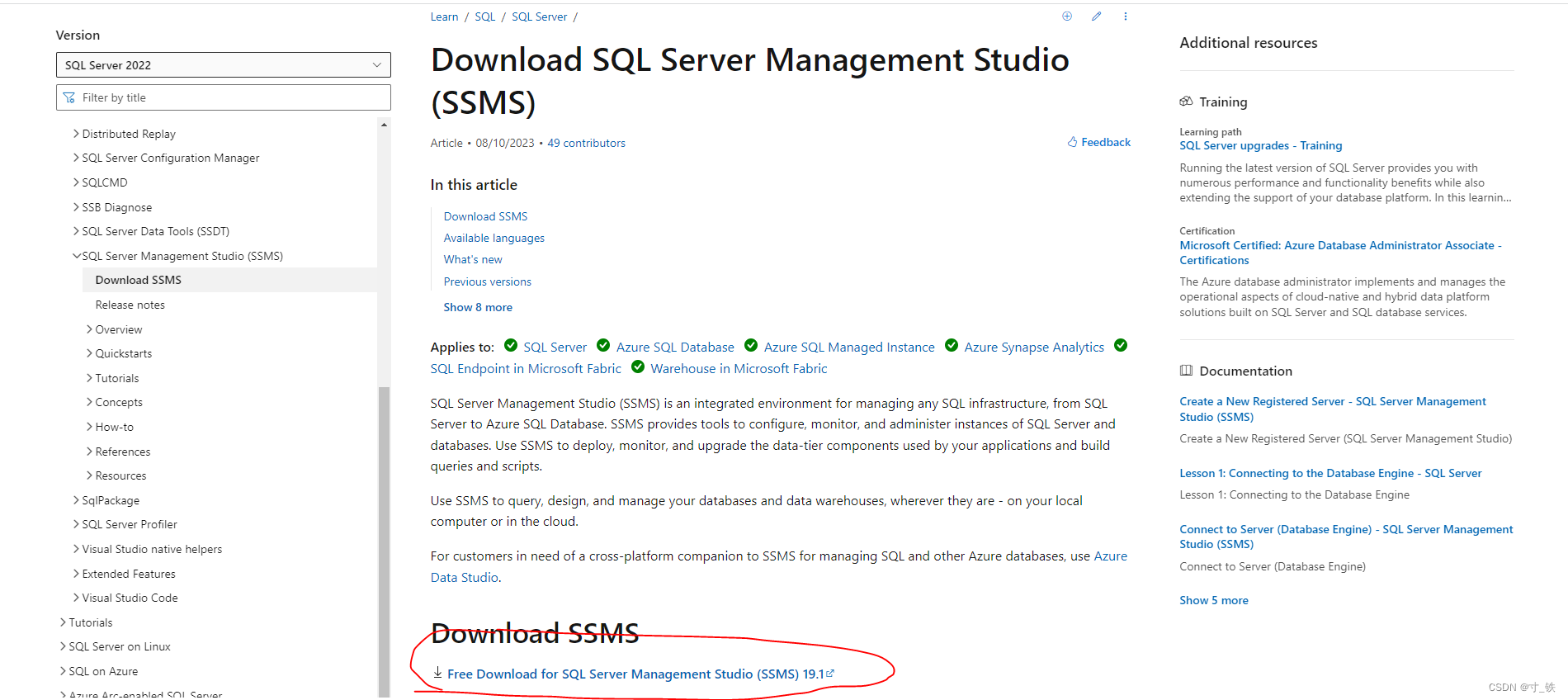Viewport: 1568px width, 700px height.
Task: Open the Azure SQL Database link
Action: click(675, 347)
